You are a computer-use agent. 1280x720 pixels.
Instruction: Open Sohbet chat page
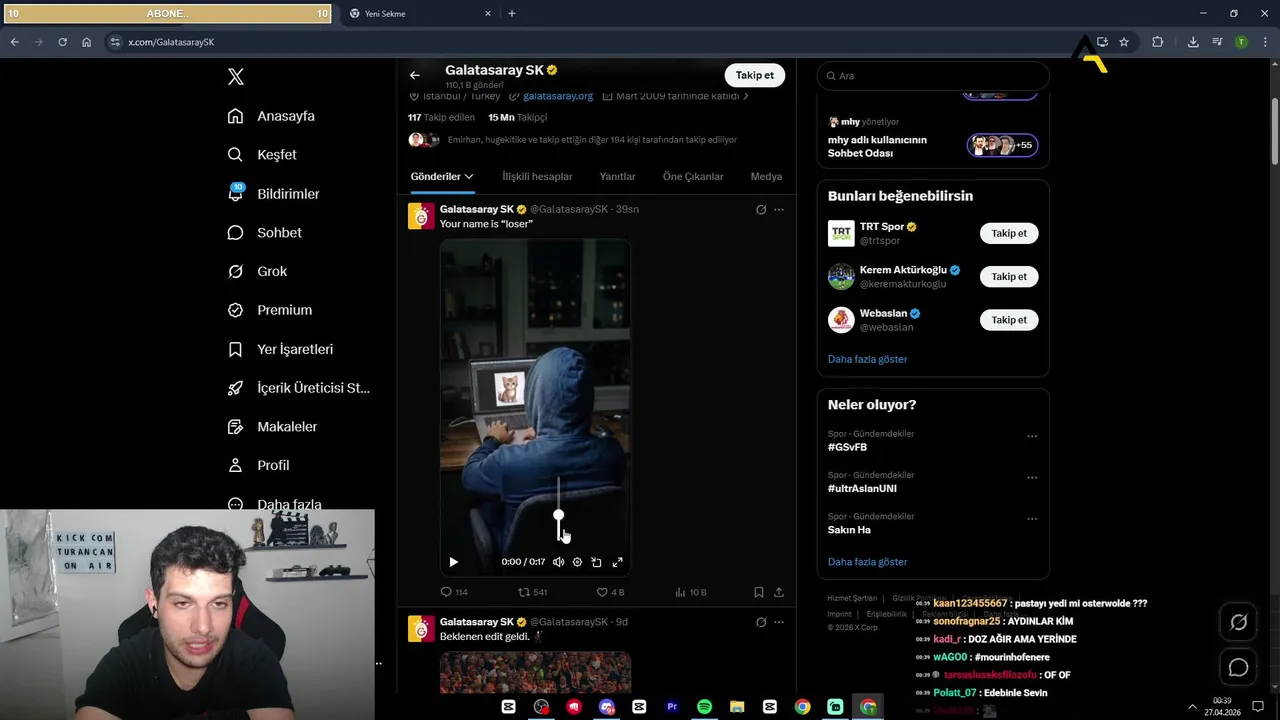264,232
